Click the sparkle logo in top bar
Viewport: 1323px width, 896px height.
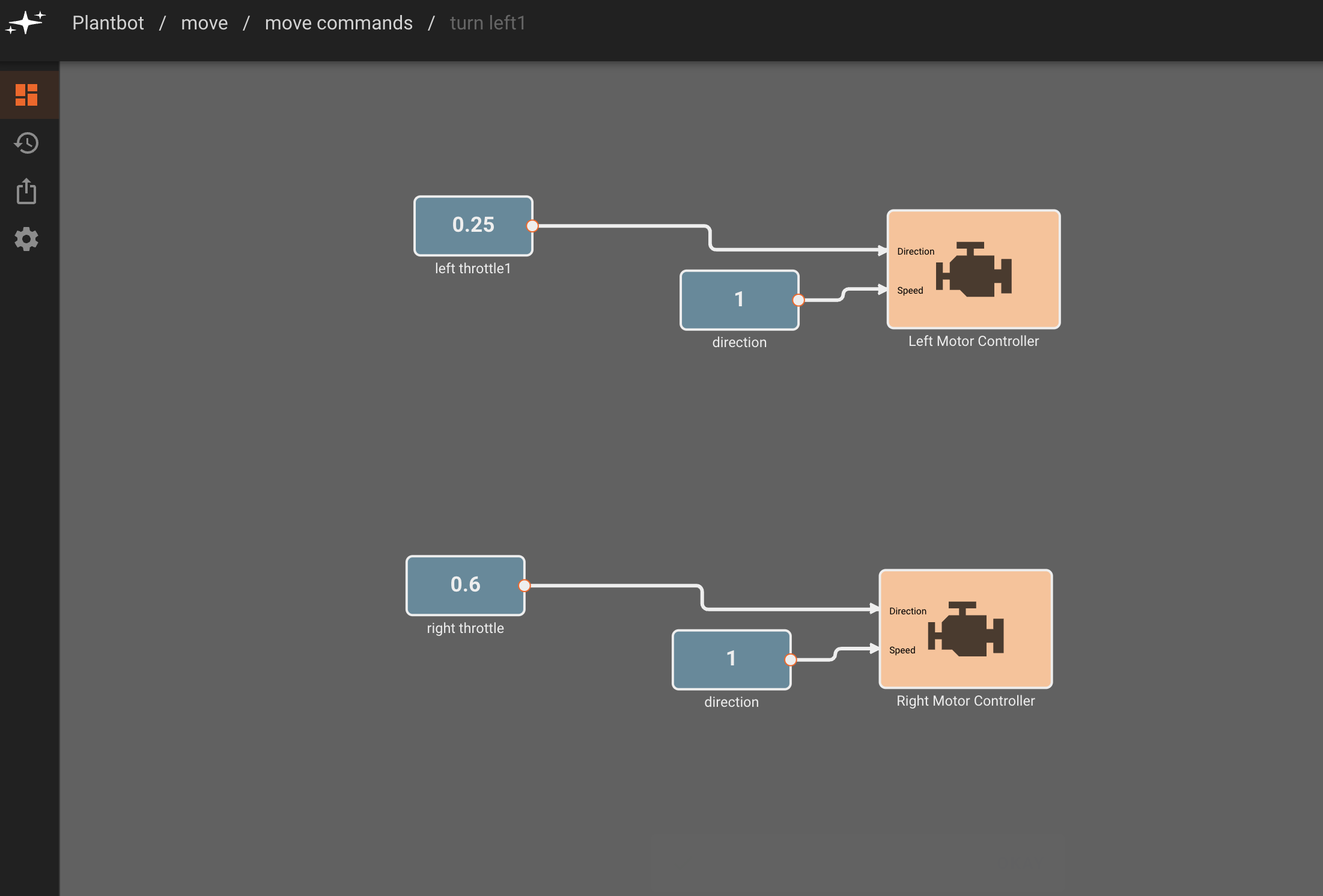[x=25, y=22]
